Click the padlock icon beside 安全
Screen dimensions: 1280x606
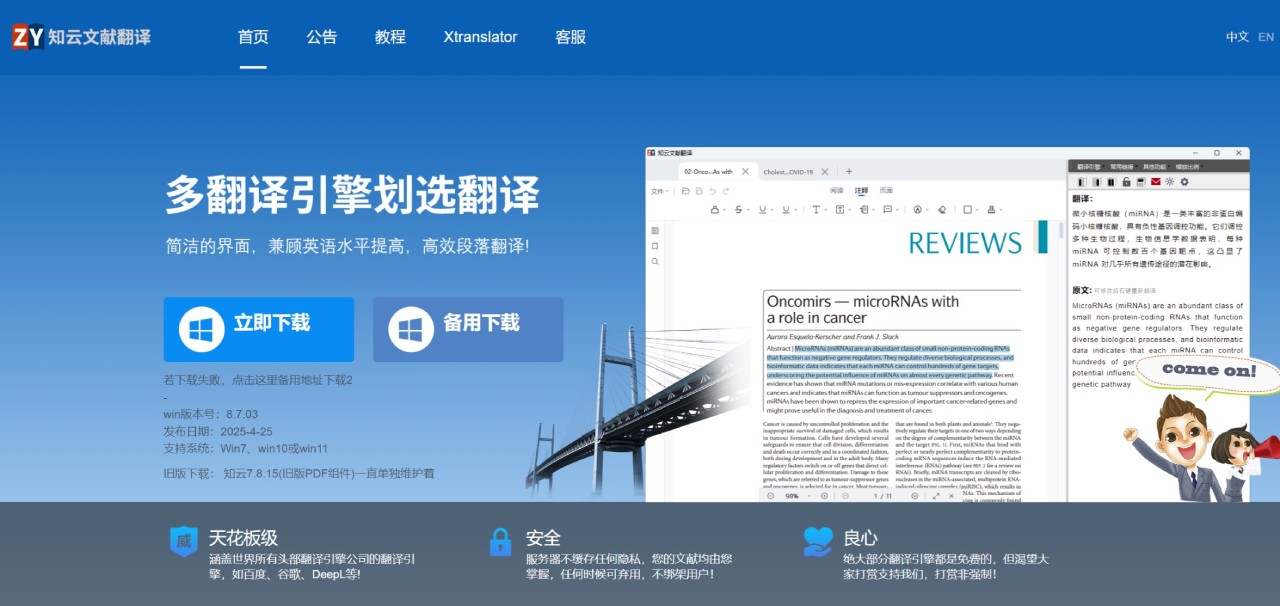(x=500, y=541)
